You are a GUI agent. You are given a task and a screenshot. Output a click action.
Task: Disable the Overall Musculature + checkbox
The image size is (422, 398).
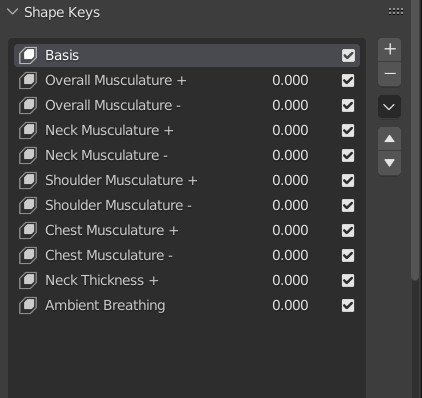pos(348,81)
